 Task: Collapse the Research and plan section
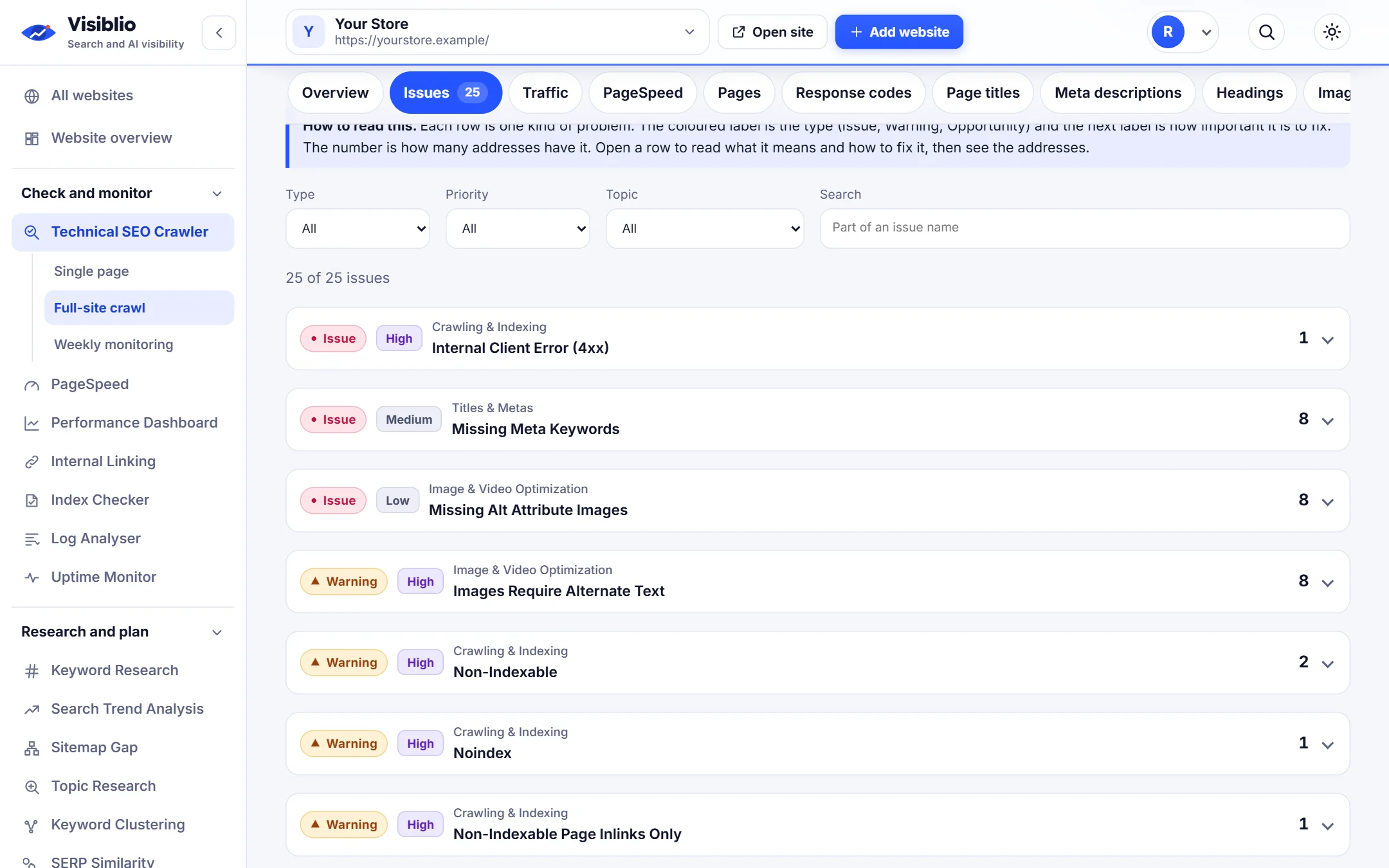123,632
